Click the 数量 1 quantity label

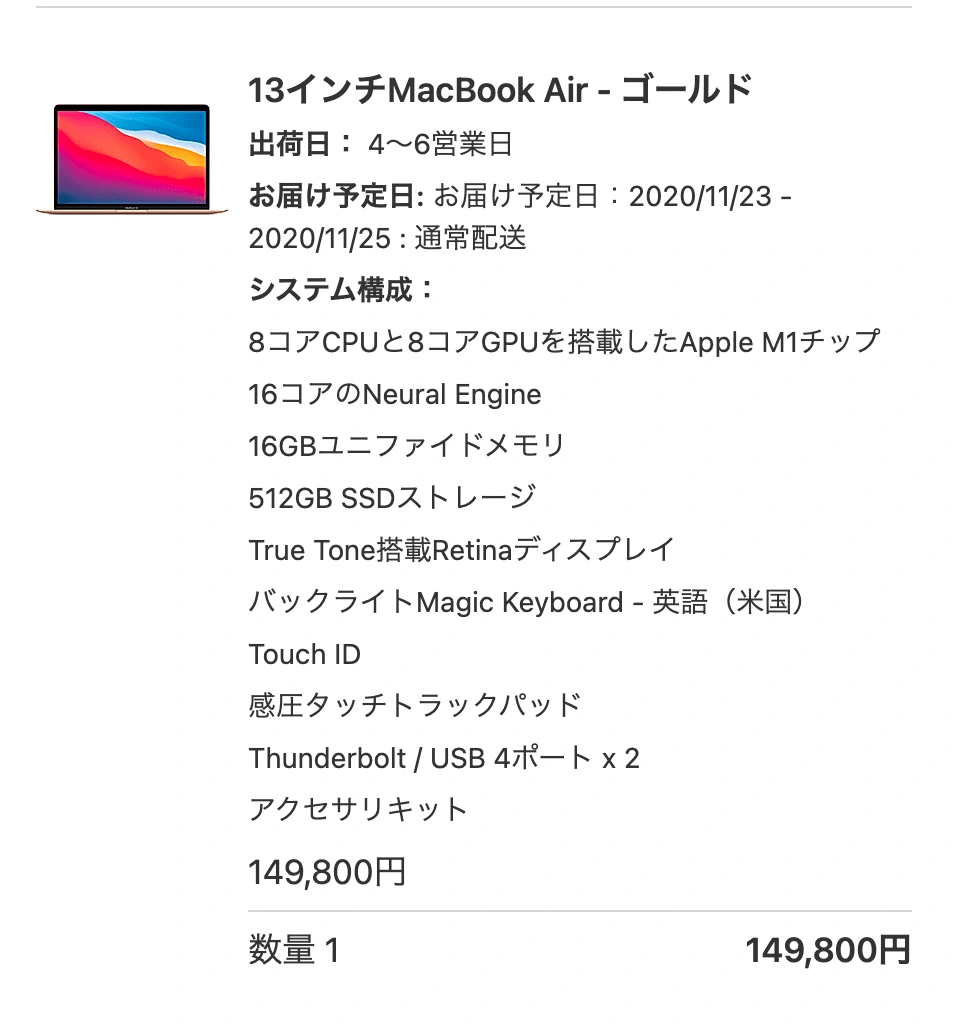point(294,950)
